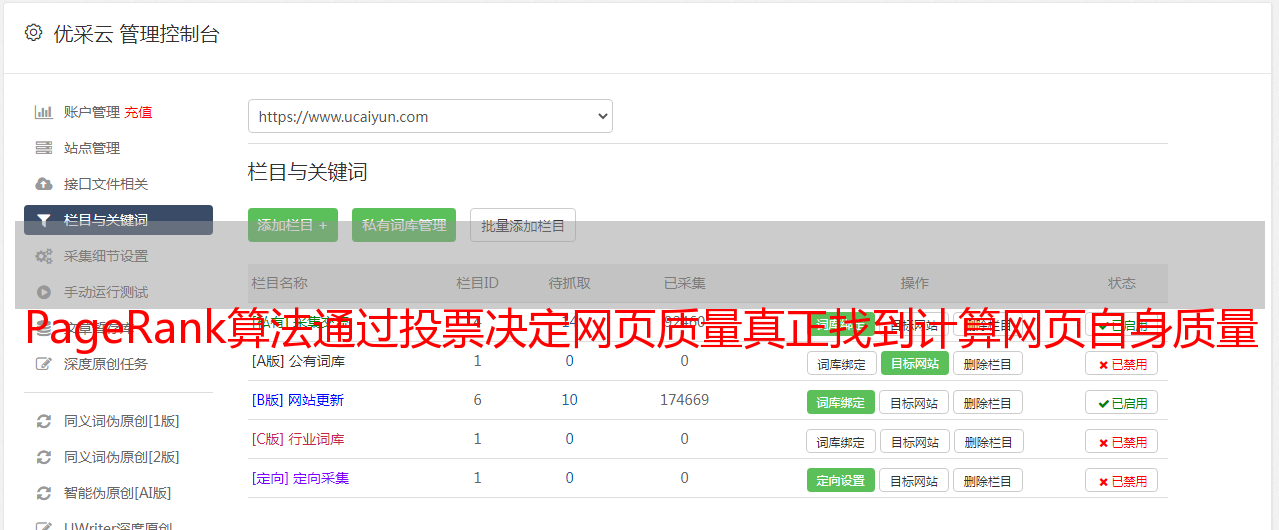
Task: Click 删除栏目 for the 公有词库 row
Action: click(987, 363)
